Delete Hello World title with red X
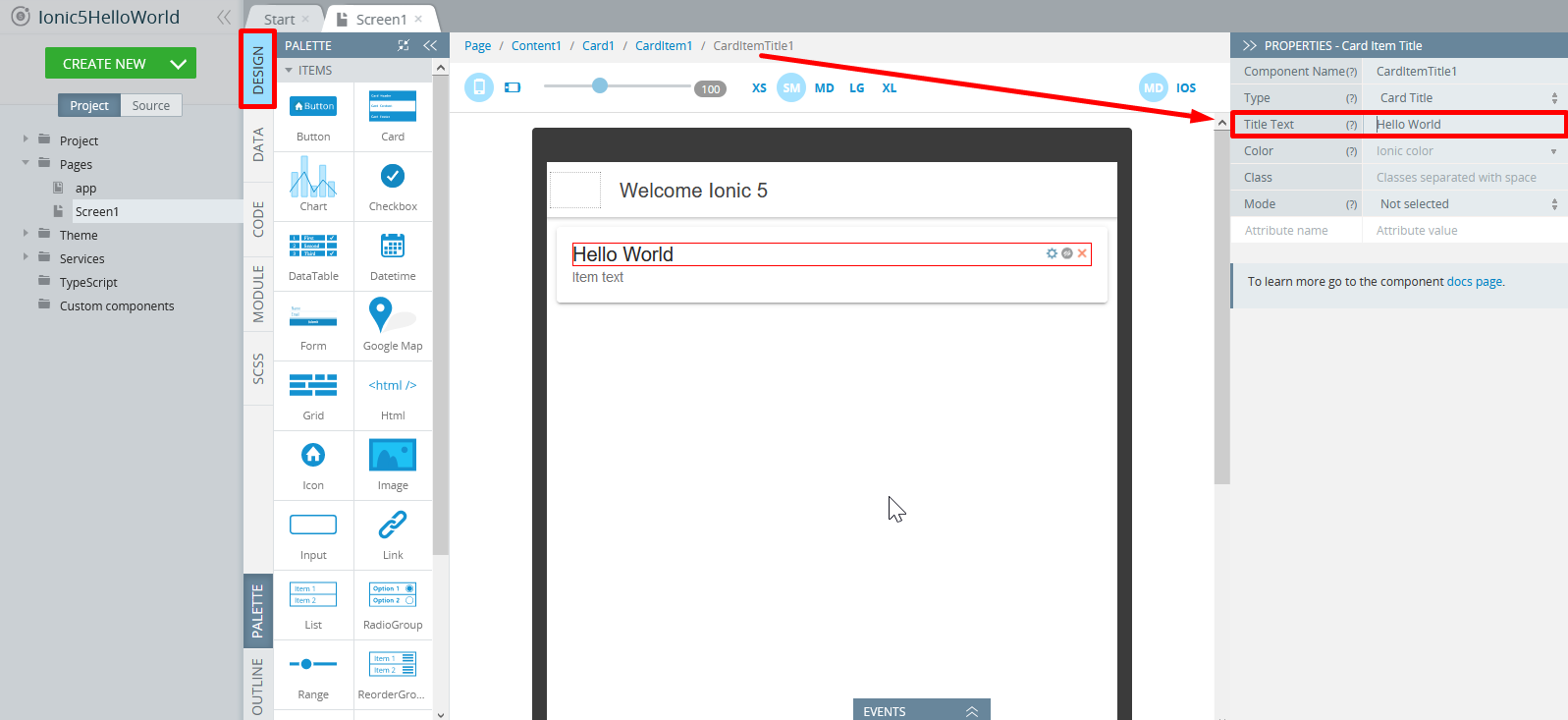The height and width of the screenshot is (720, 1568). 1082,253
